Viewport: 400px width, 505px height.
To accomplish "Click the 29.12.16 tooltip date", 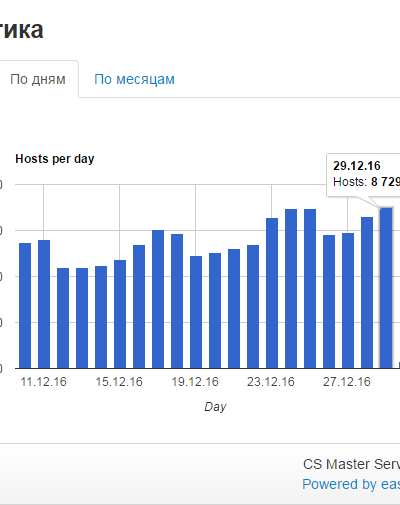I will [357, 166].
